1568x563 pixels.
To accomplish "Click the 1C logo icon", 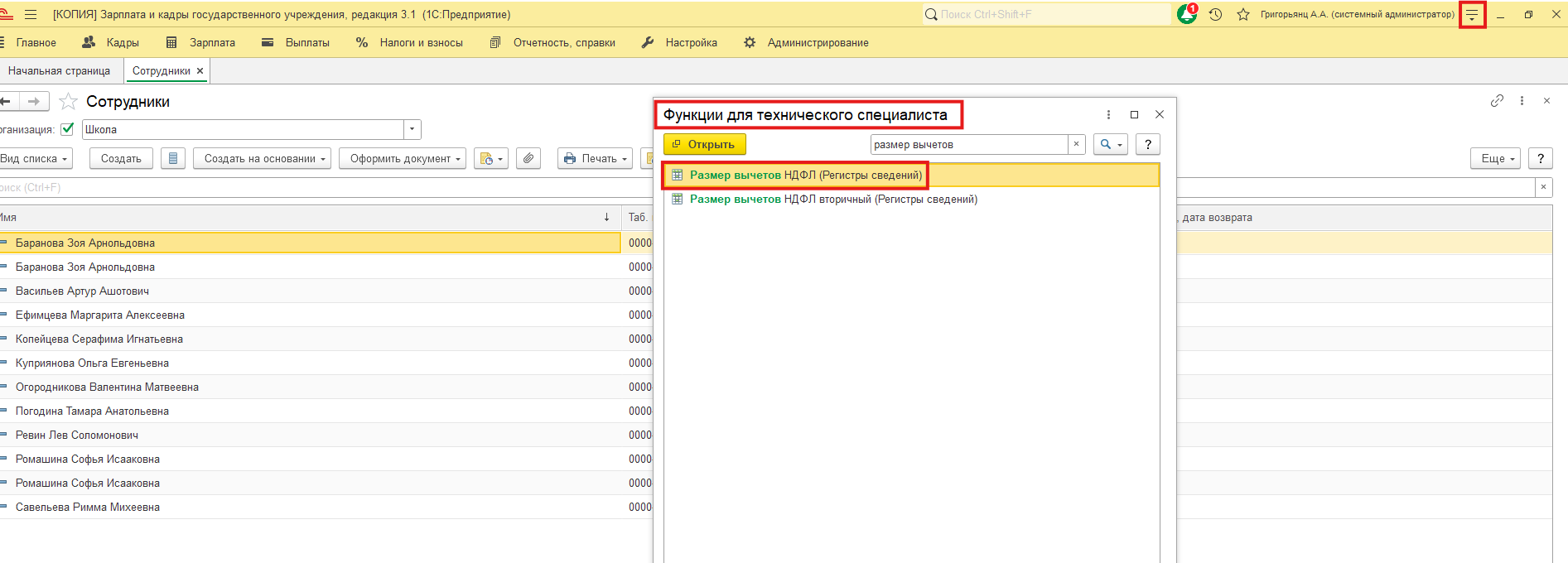I will point(5,14).
